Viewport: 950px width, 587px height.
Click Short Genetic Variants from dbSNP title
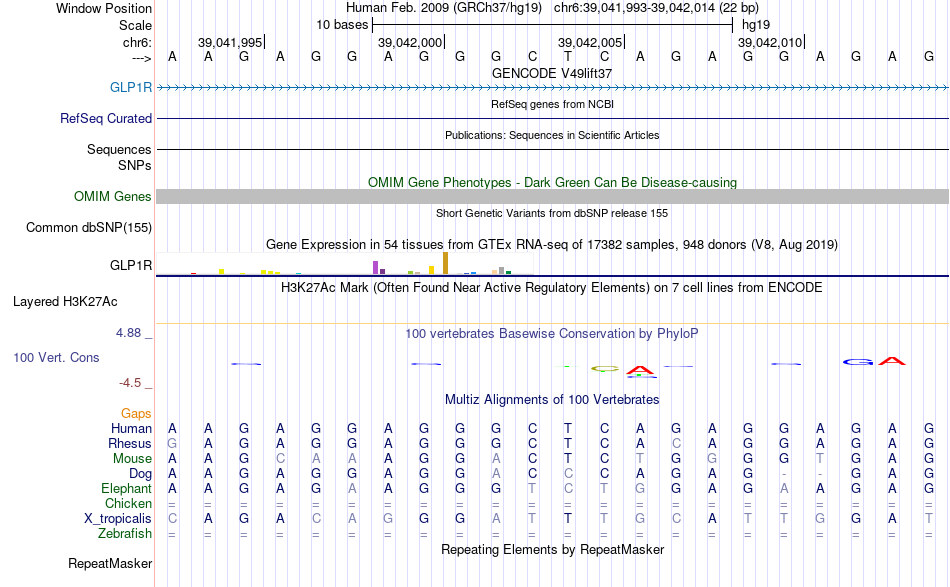click(x=552, y=213)
